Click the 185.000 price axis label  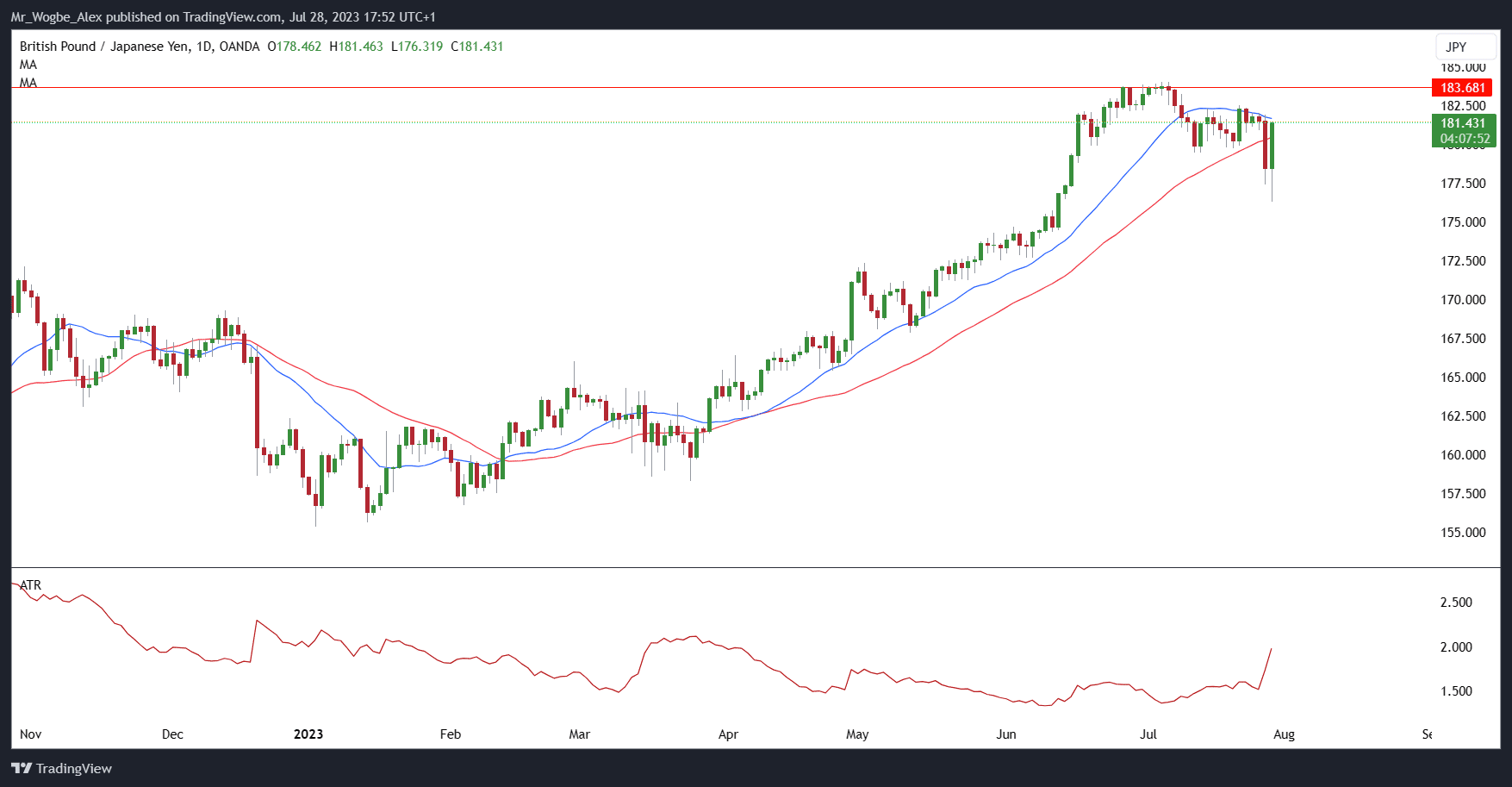pyautogui.click(x=1463, y=67)
